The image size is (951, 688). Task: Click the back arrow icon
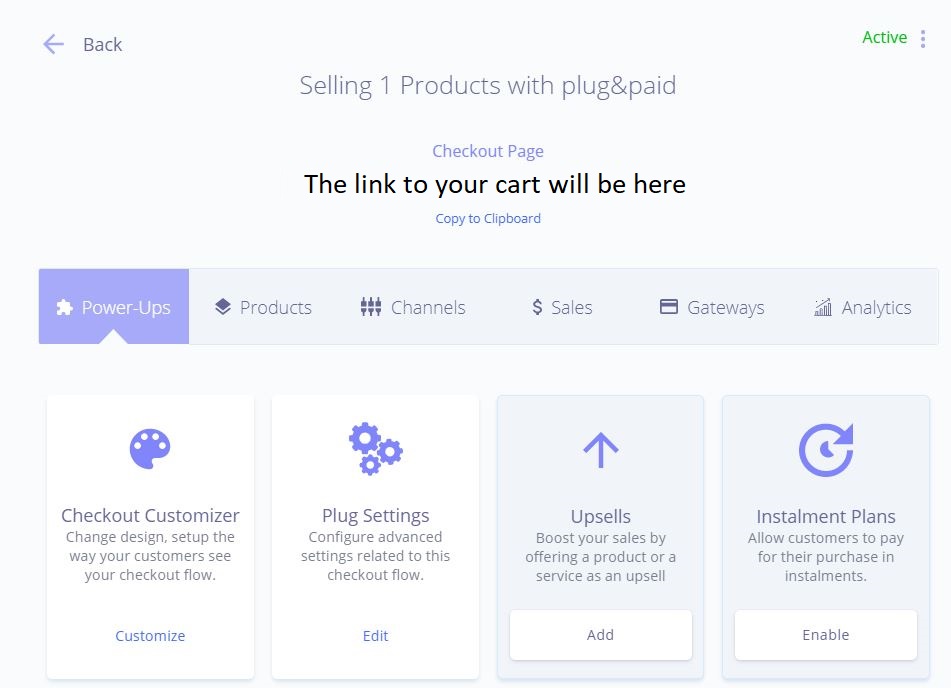[x=53, y=44]
